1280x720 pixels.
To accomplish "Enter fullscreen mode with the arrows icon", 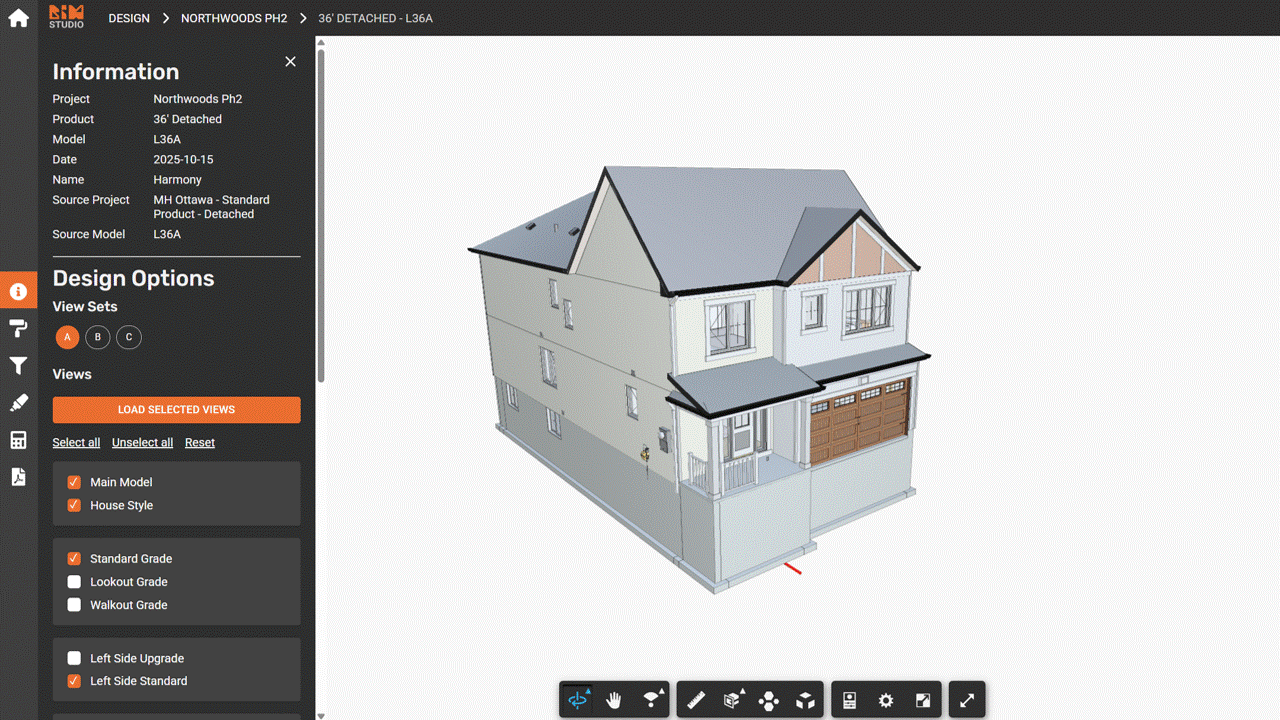I will click(x=966, y=699).
